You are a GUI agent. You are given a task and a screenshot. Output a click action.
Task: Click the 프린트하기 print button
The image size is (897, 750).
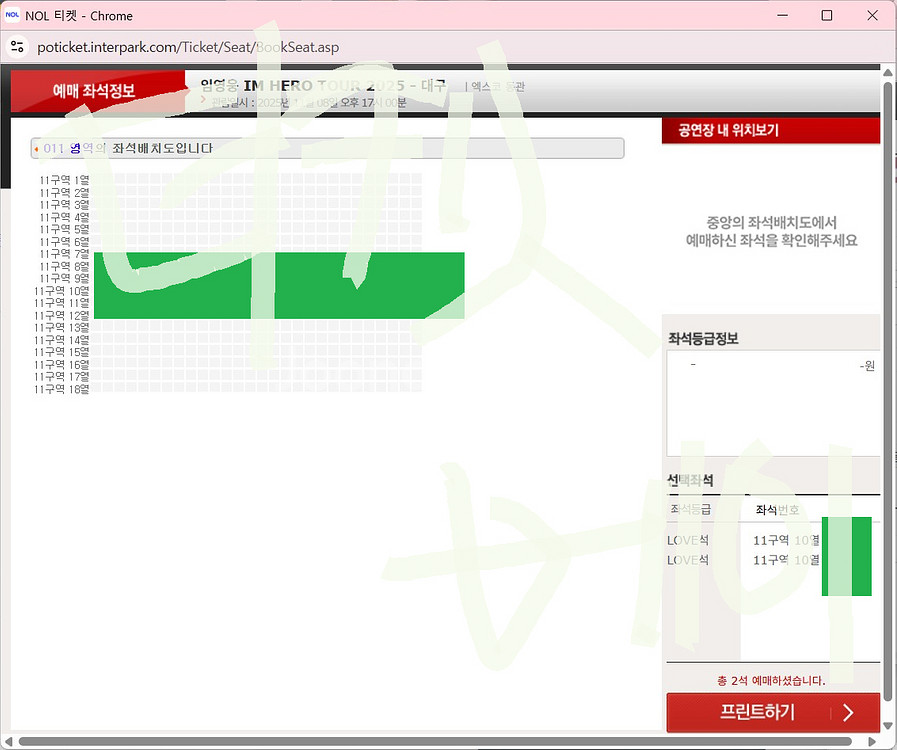pyautogui.click(x=773, y=712)
